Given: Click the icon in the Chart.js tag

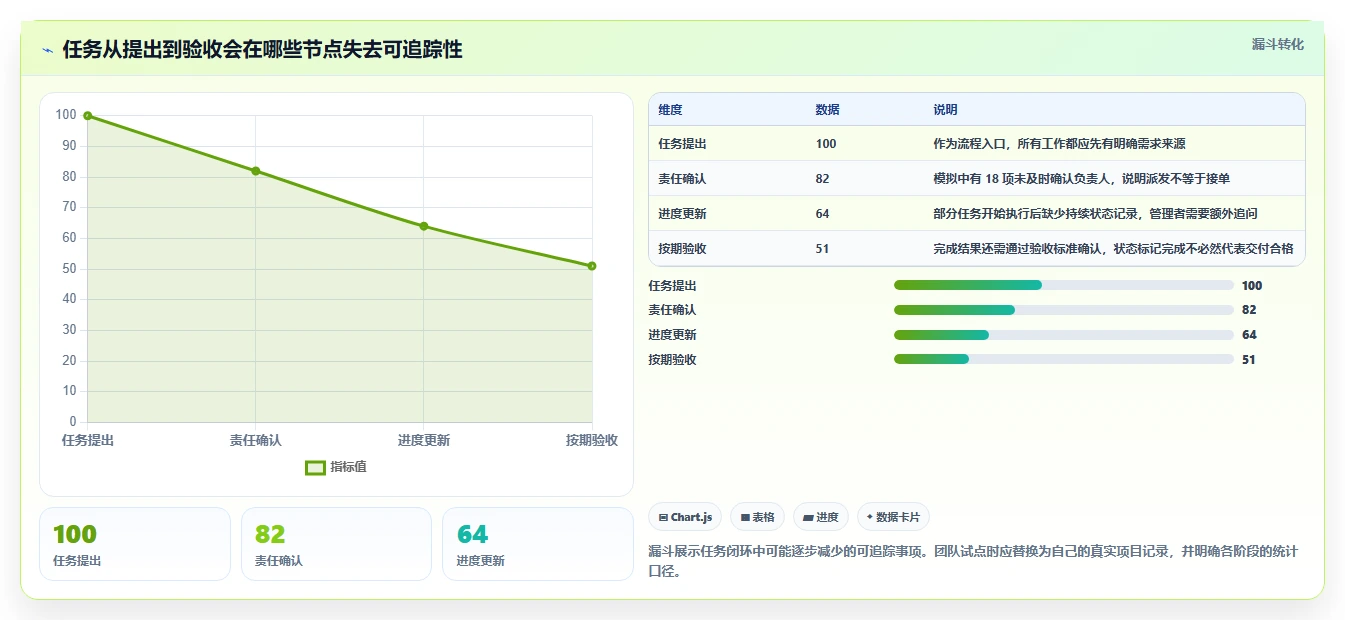Looking at the screenshot, I should pos(663,518).
